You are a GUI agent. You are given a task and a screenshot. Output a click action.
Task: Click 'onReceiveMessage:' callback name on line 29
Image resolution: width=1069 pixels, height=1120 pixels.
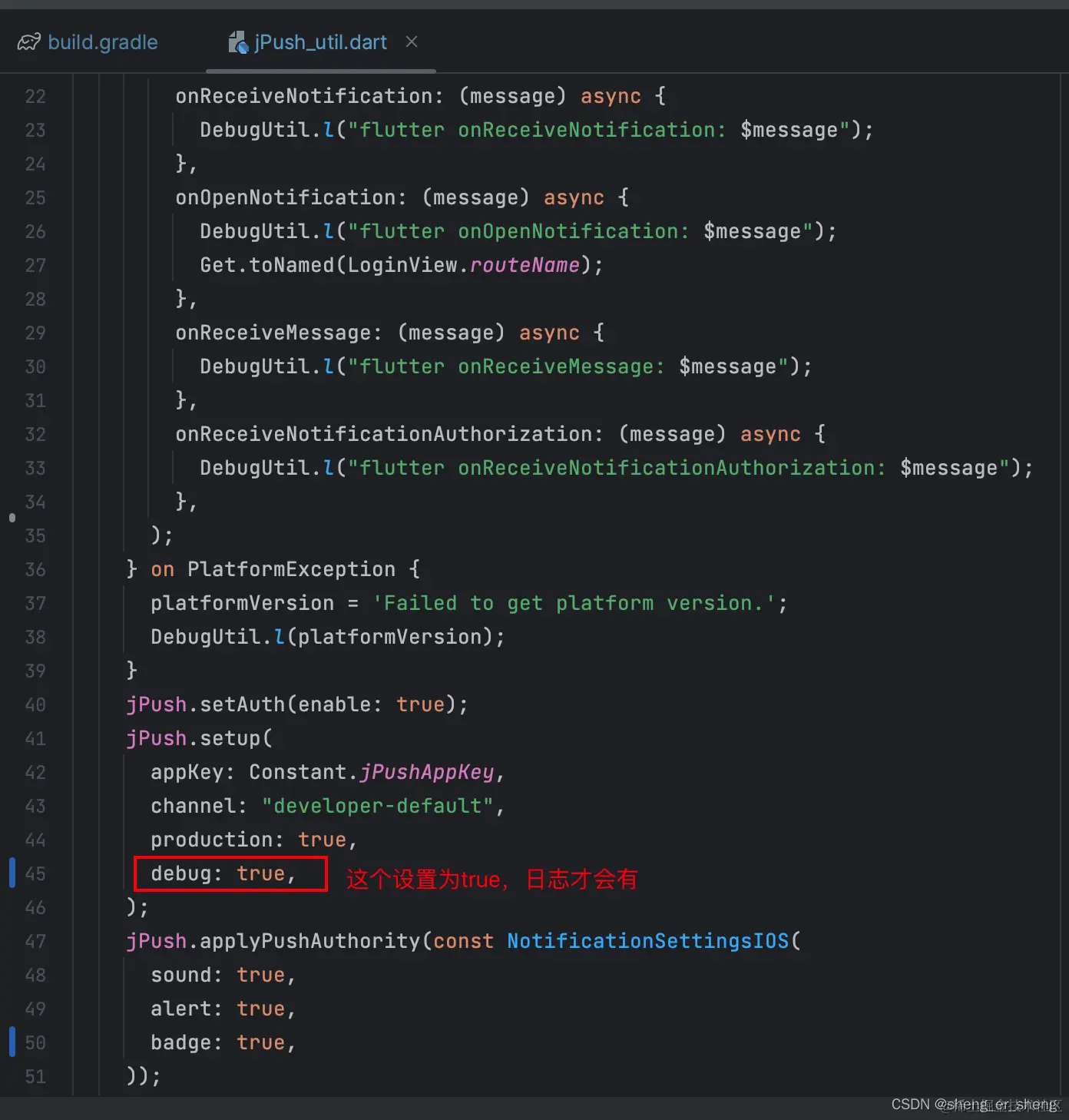(x=279, y=333)
